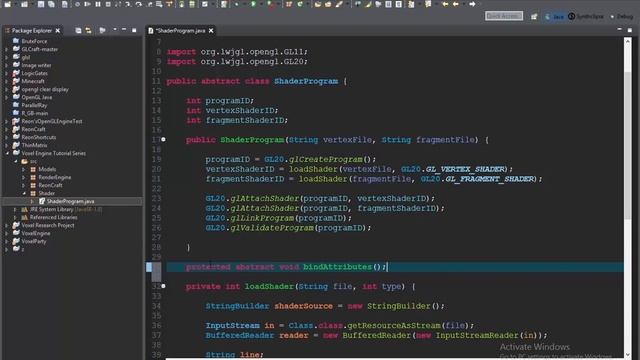Click the Run dropdown arrow beside green Run button
The image size is (640, 360).
tap(260, 4)
